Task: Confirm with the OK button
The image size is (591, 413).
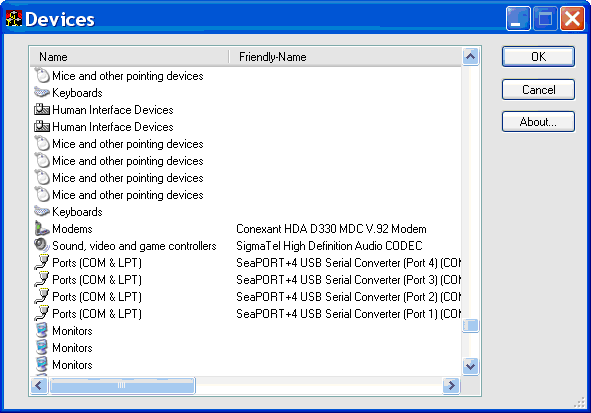Action: 538,57
